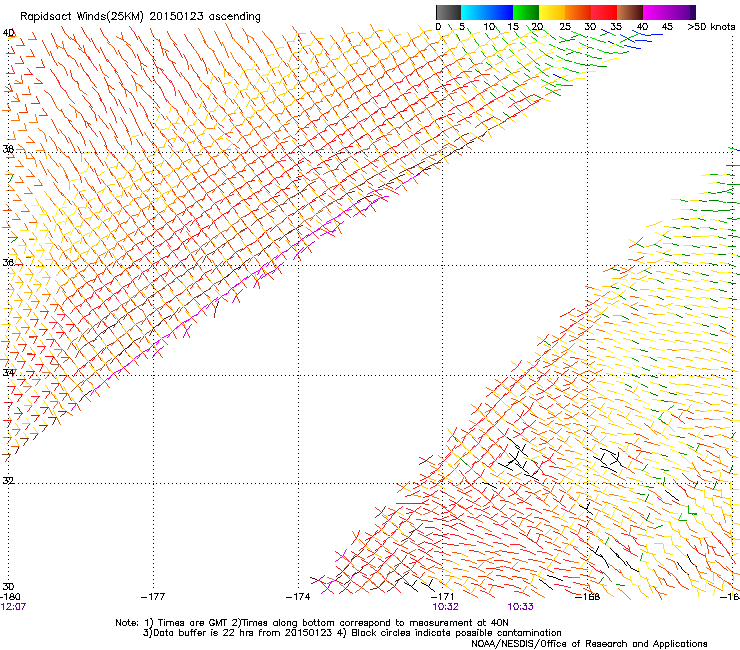Click the legend tick label 10
The image size is (740, 650).
(x=489, y=27)
